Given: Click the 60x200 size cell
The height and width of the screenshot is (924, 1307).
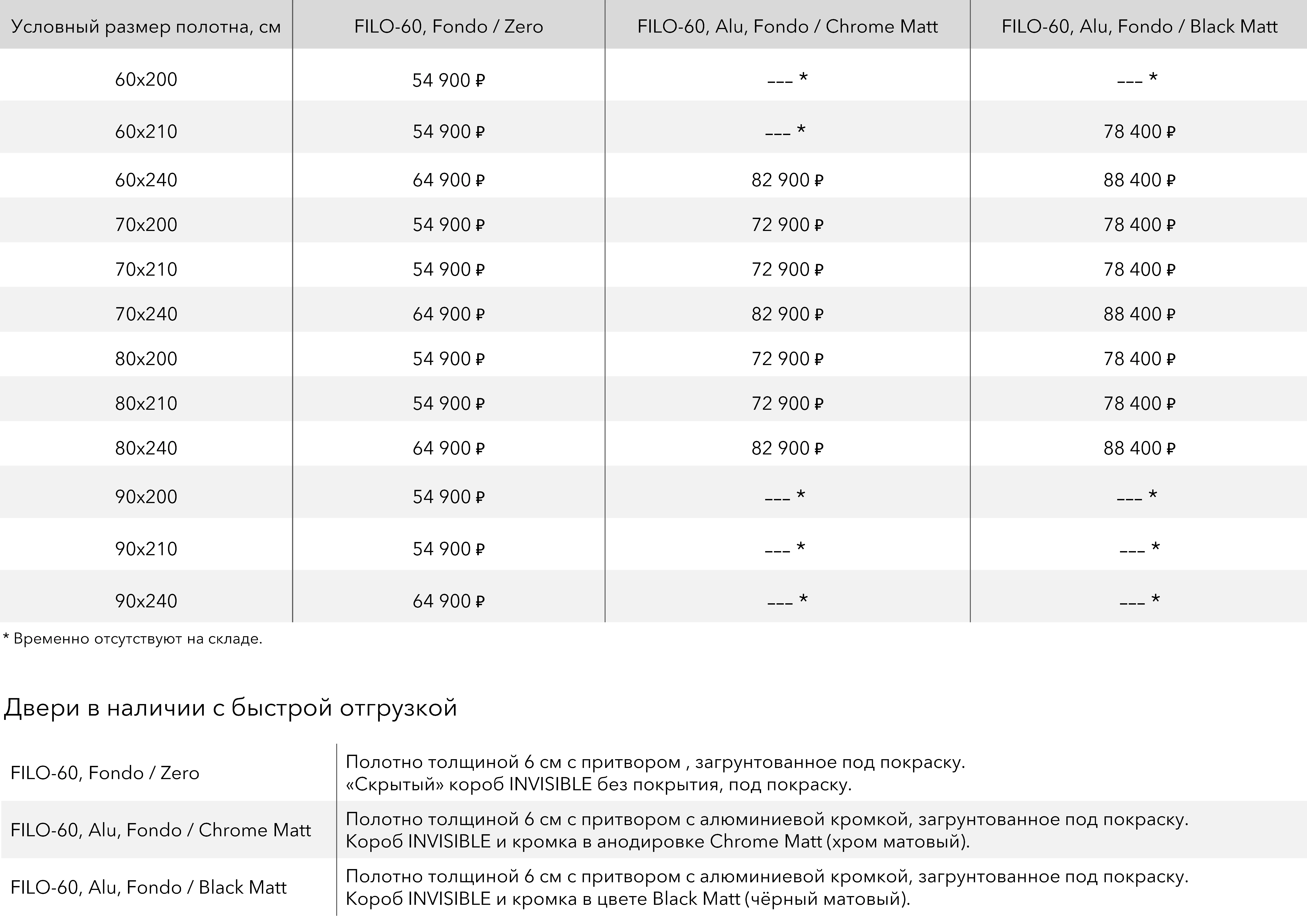Looking at the screenshot, I should point(146,79).
